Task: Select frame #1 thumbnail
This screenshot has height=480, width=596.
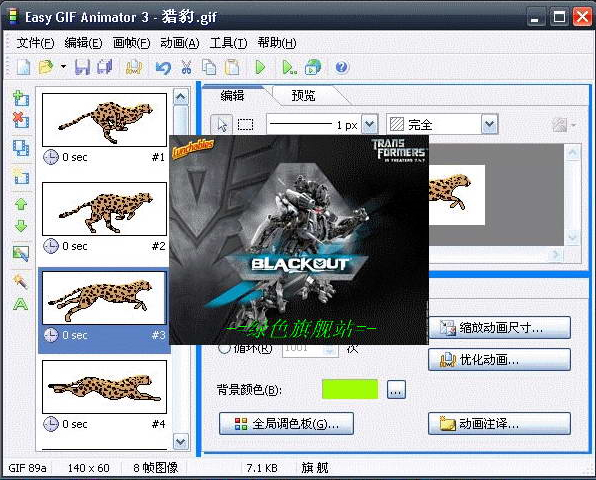Action: [104, 120]
